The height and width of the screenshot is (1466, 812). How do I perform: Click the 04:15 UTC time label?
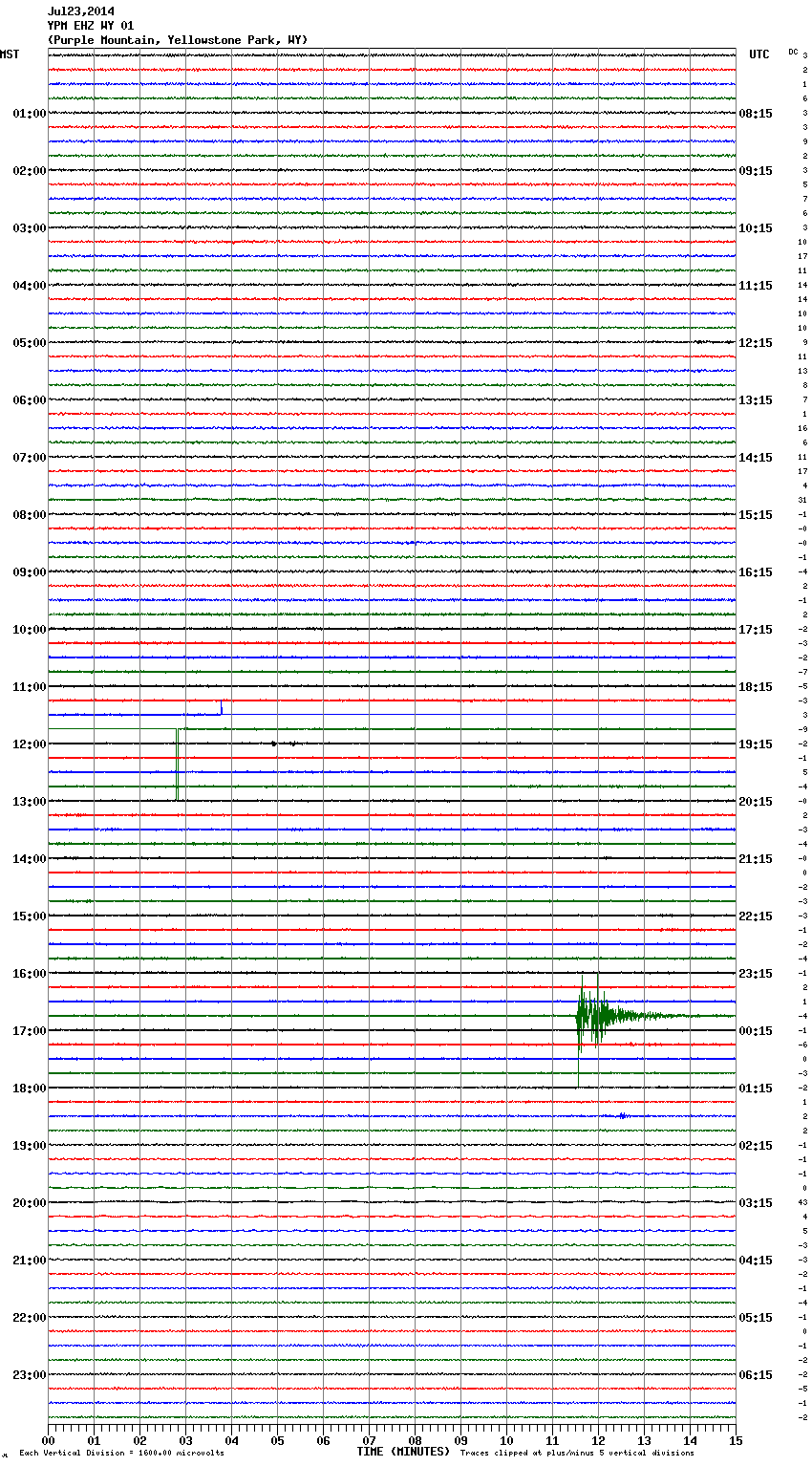click(756, 1261)
